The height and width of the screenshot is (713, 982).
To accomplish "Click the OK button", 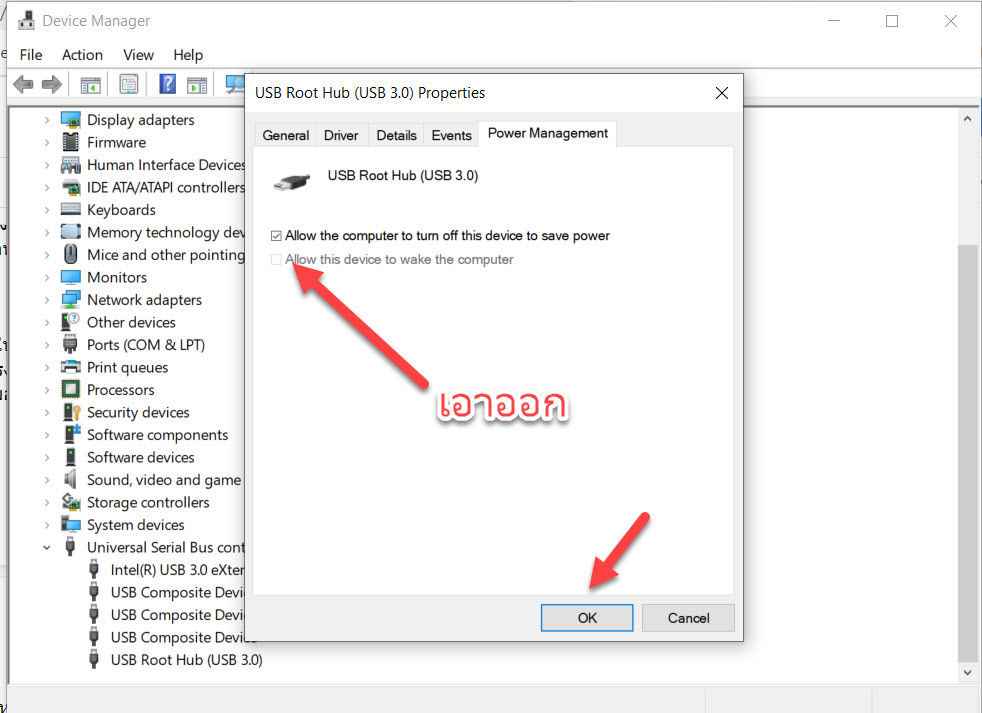I will [x=587, y=618].
